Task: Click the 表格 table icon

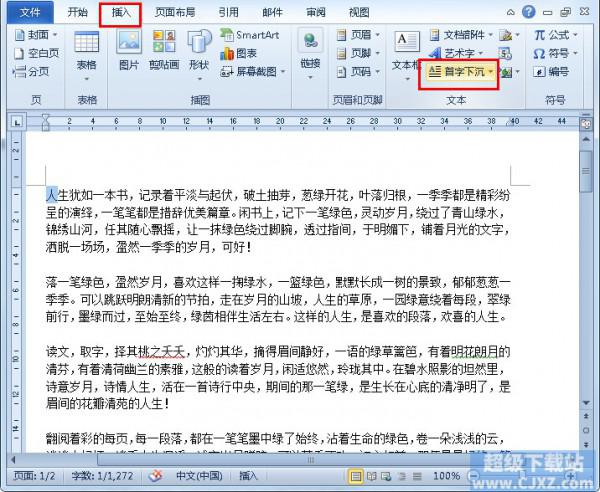Action: pos(86,42)
